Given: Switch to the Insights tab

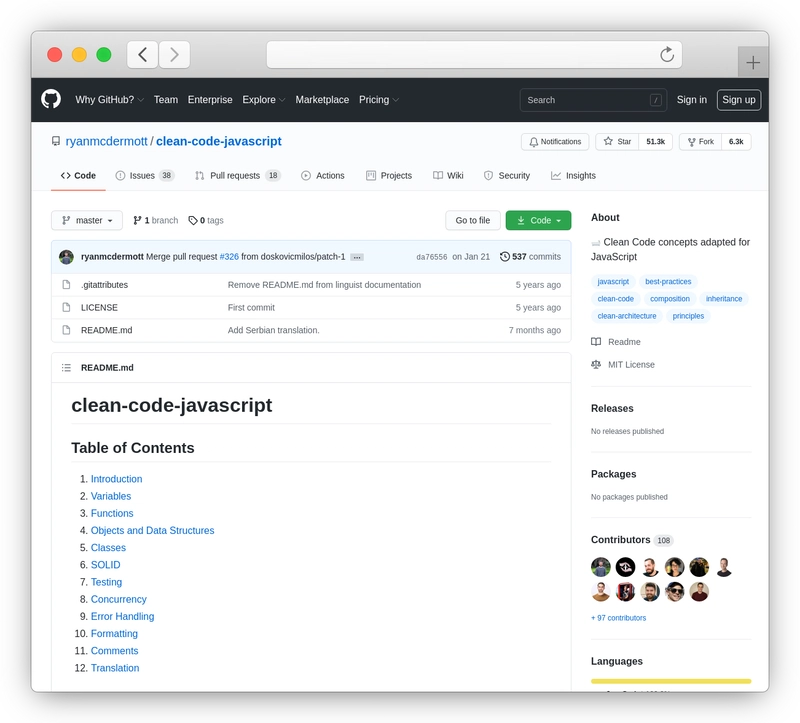Looking at the screenshot, I should pos(573,176).
